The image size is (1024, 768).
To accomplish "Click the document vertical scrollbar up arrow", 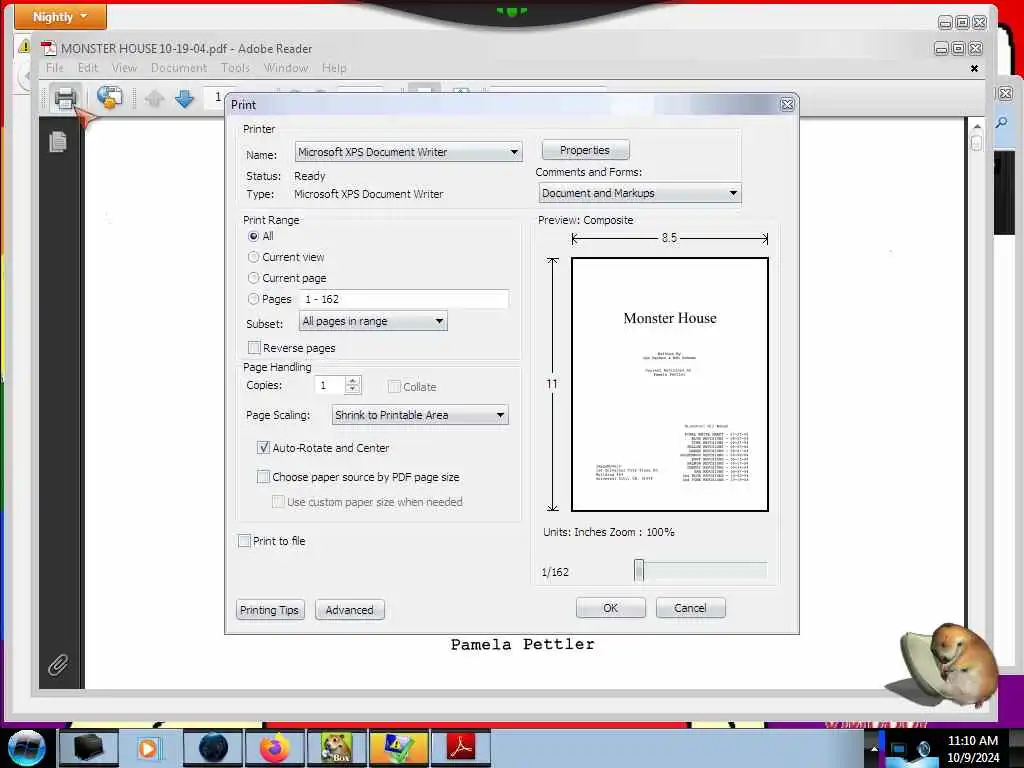I will [x=976, y=126].
